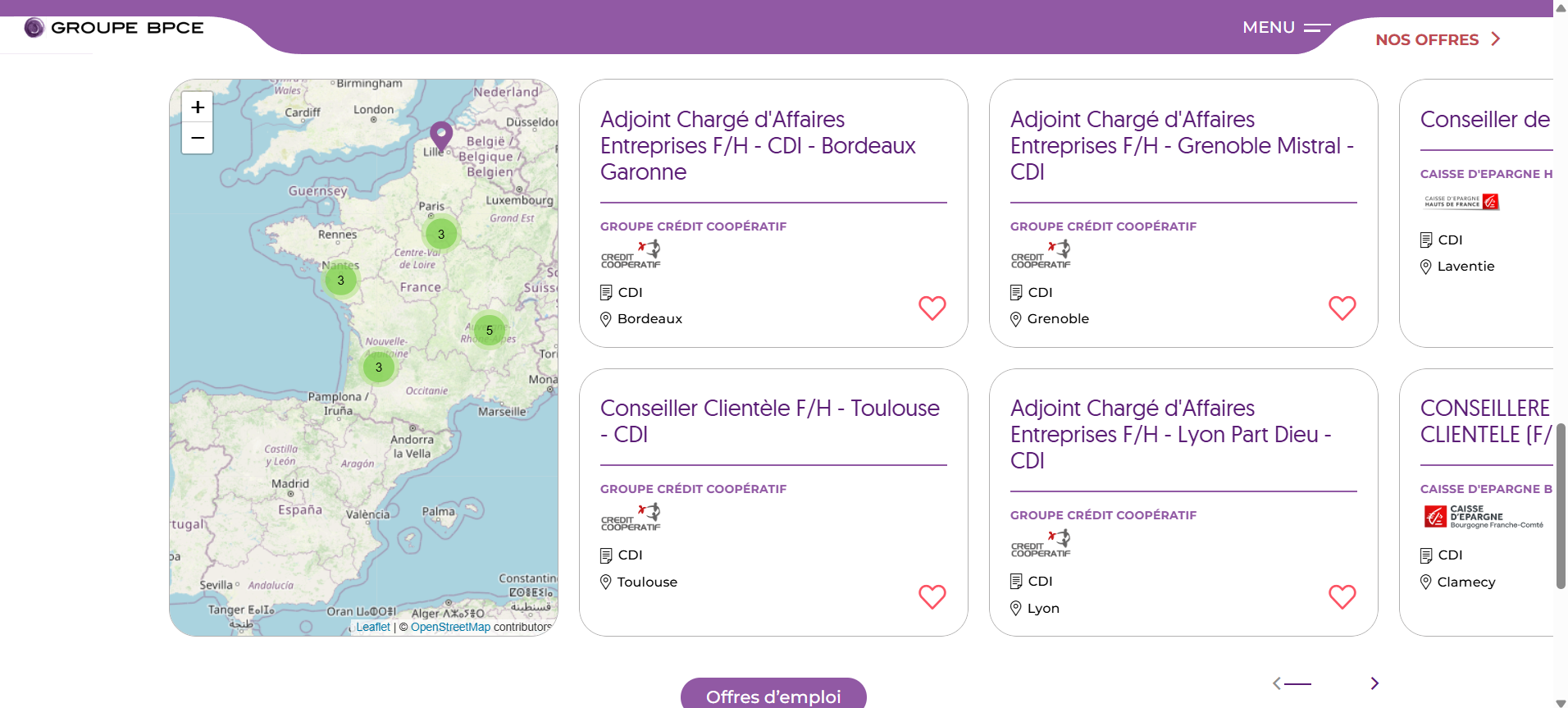Open the OpenStreetMap attribution link
This screenshot has height=708, width=1568.
(x=450, y=627)
